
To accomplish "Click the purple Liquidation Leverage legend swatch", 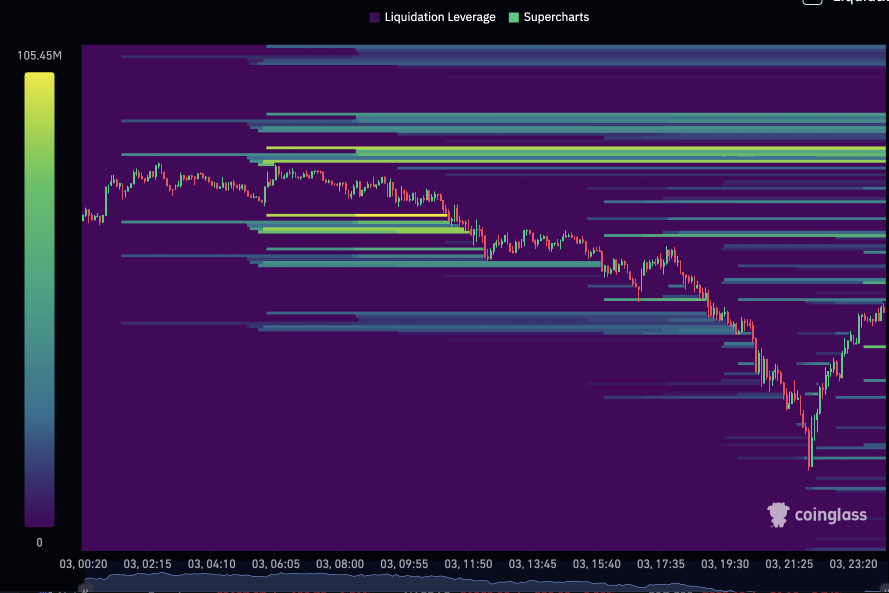I will tap(375, 18).
